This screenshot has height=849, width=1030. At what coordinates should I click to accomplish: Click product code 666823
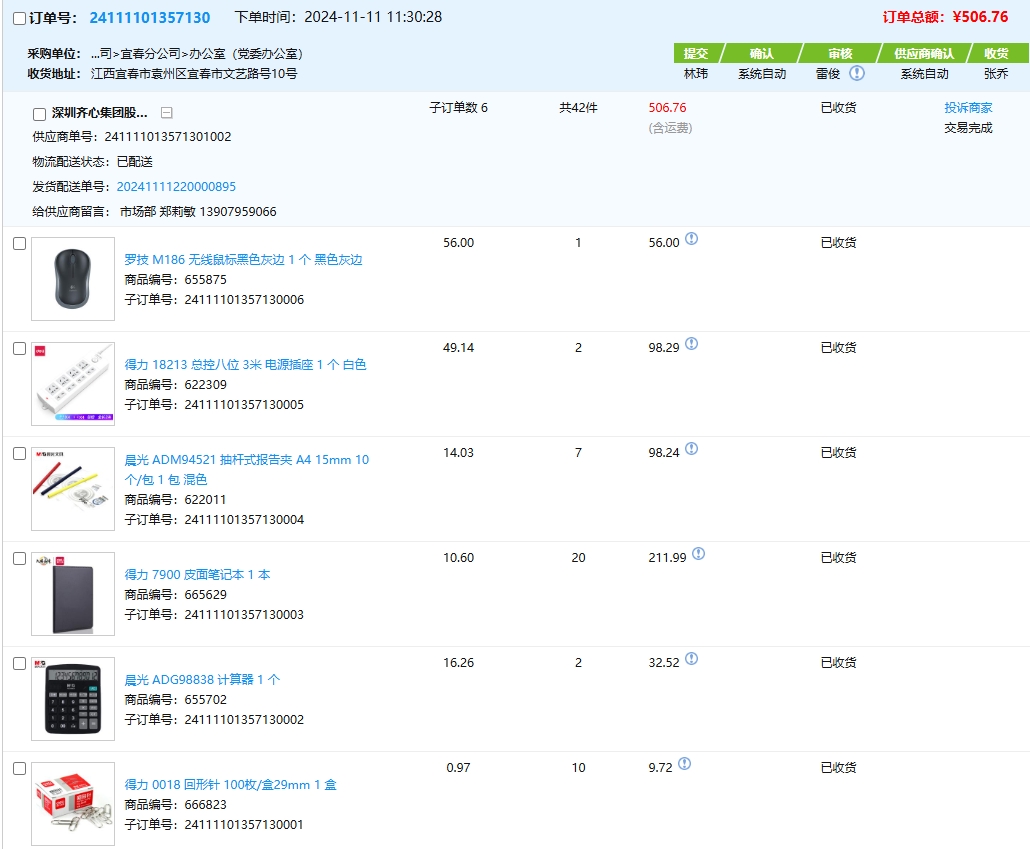click(206, 805)
